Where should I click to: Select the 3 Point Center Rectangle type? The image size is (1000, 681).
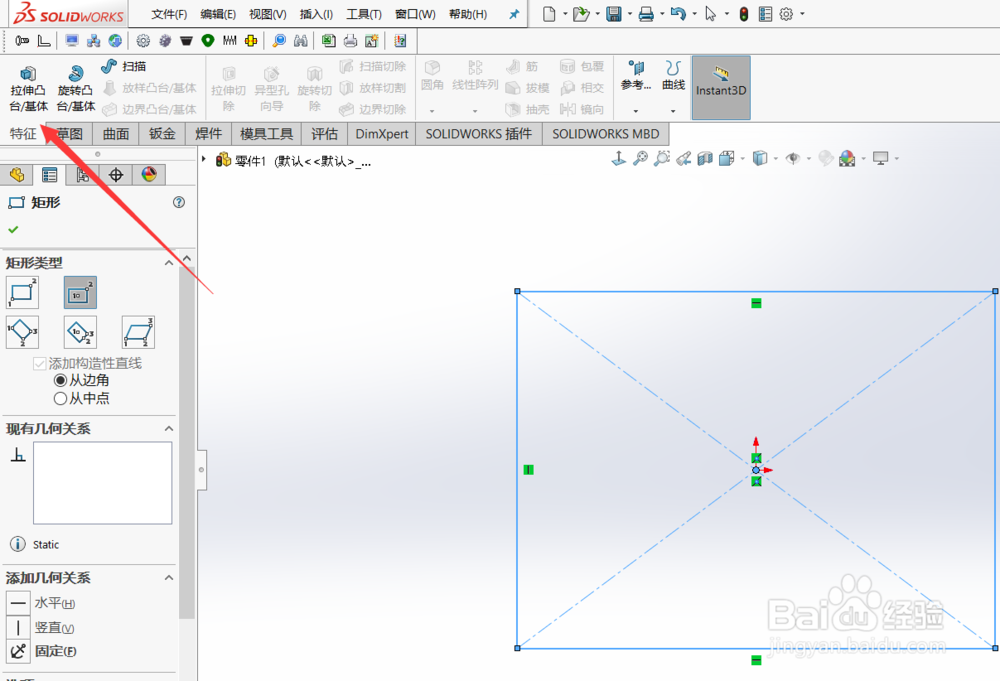[80, 332]
